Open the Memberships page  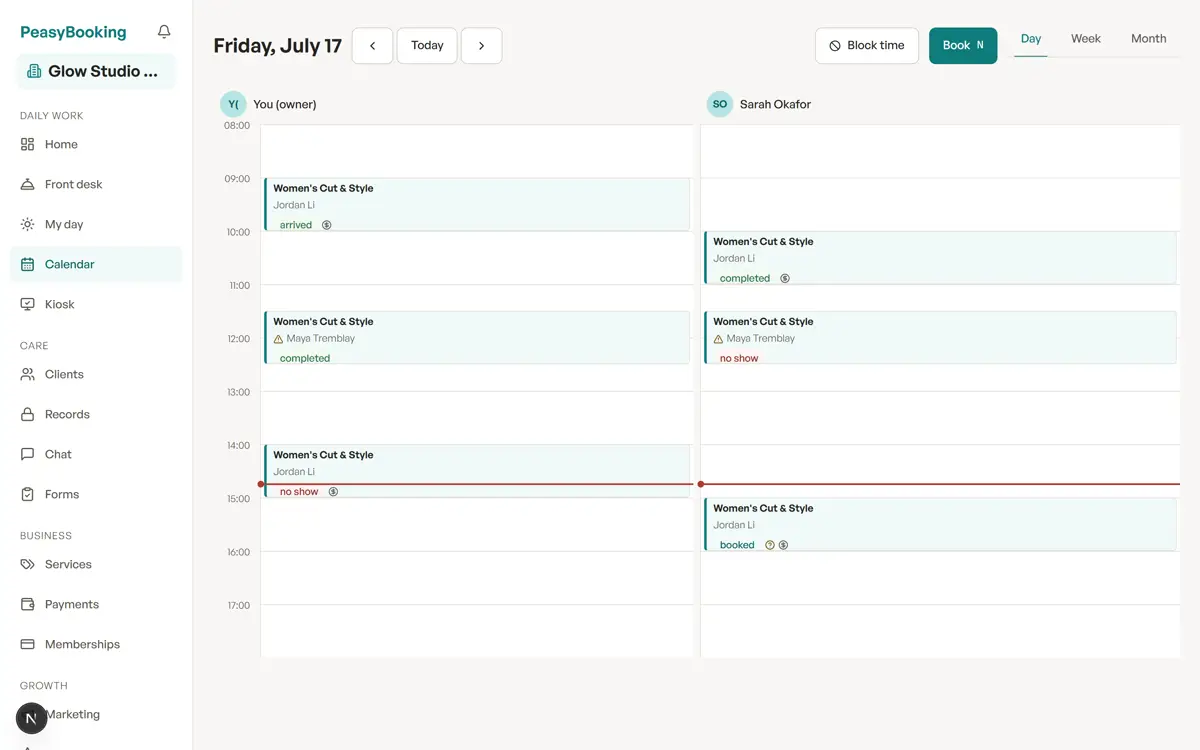click(x=96, y=644)
